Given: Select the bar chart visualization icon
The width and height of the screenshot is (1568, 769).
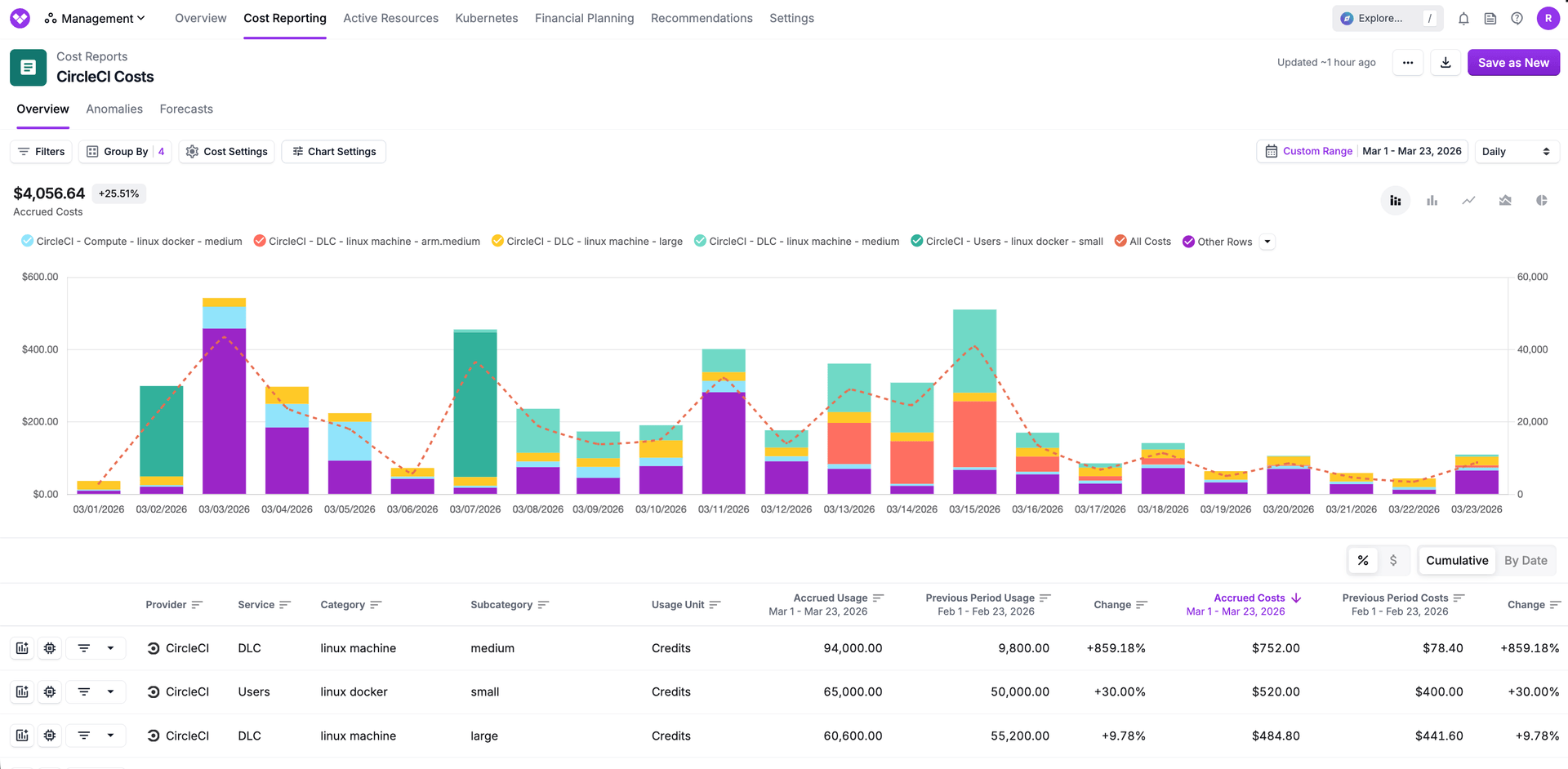Looking at the screenshot, I should coord(1432,200).
